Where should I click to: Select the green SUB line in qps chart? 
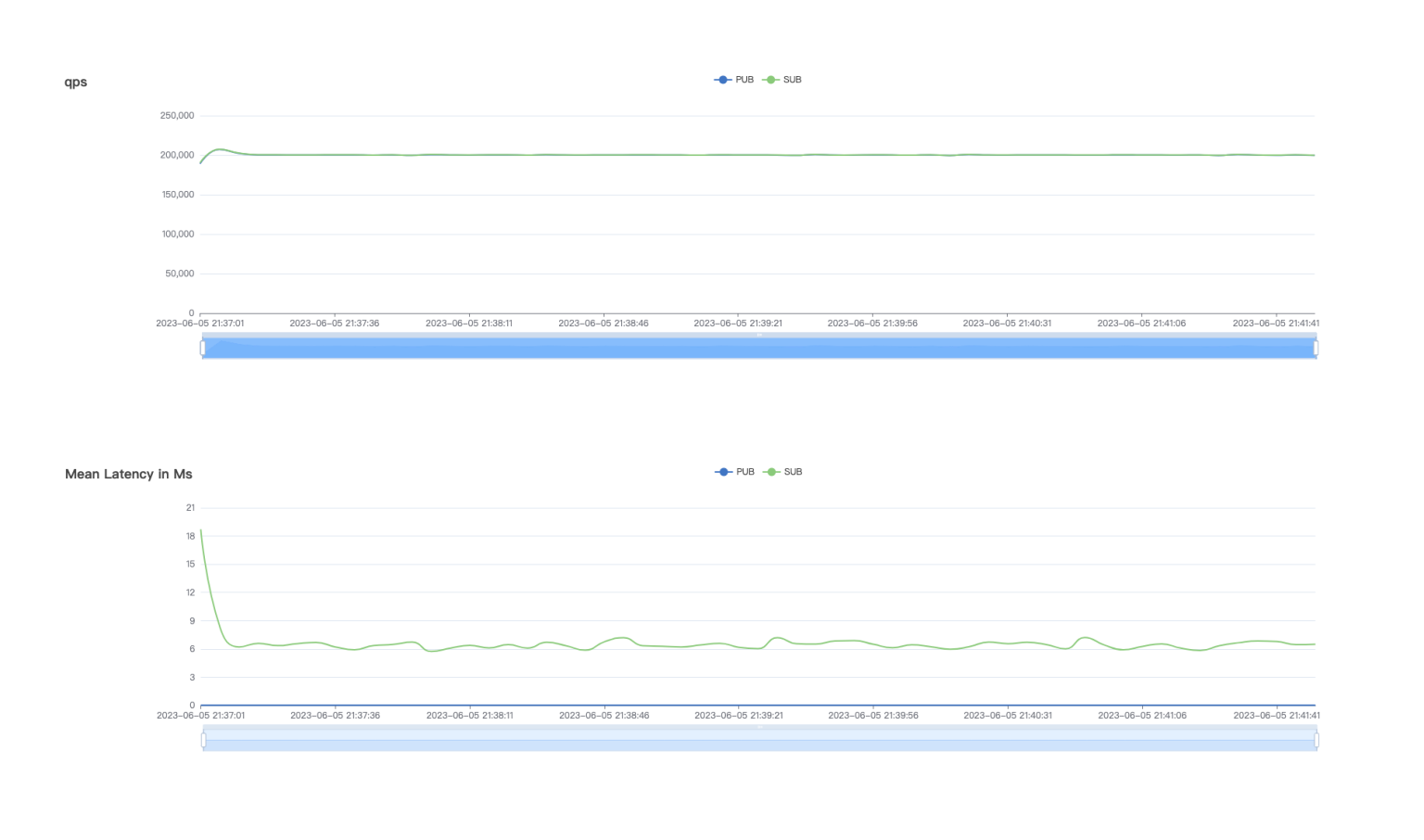click(649, 153)
